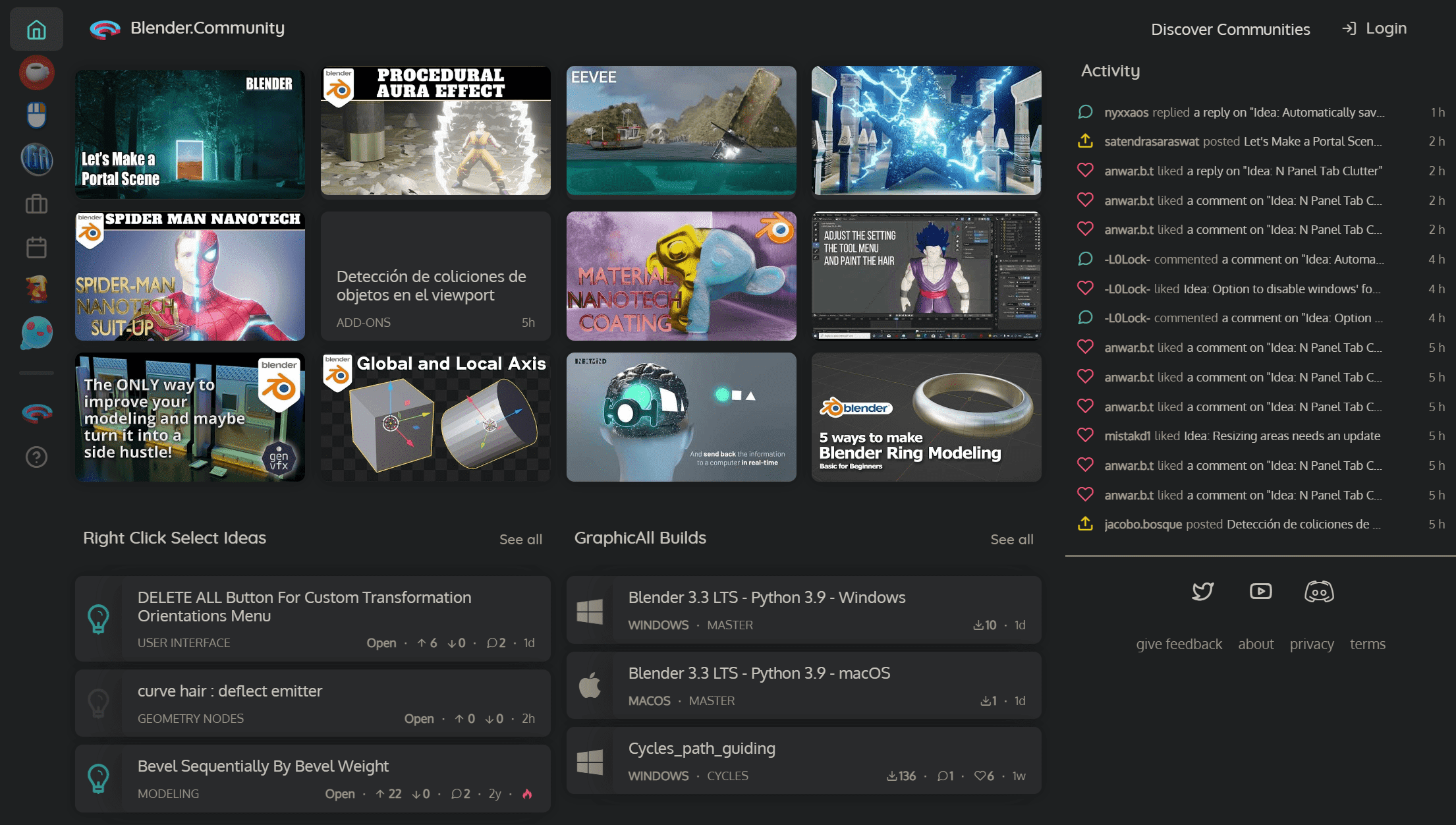
Task: Click the Apple icon on the macOS build entry
Action: pyautogui.click(x=590, y=685)
